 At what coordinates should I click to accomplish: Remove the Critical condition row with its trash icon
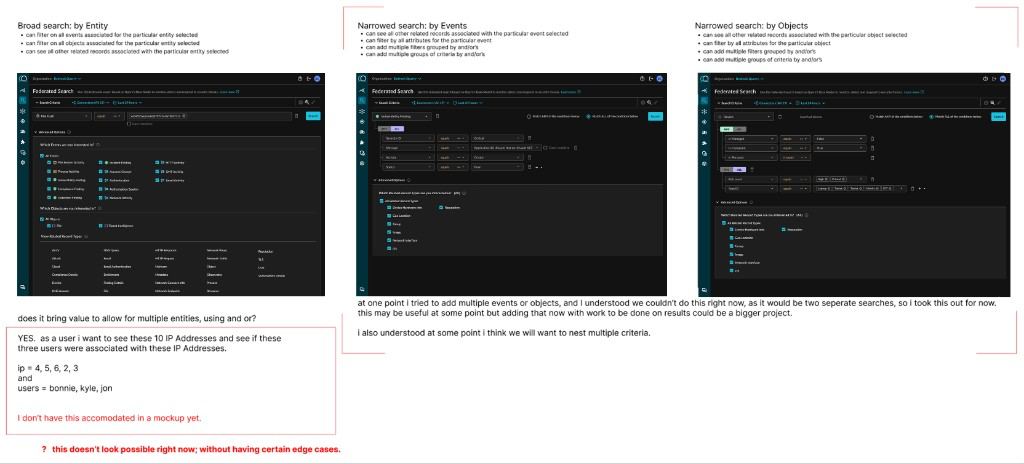[530, 138]
